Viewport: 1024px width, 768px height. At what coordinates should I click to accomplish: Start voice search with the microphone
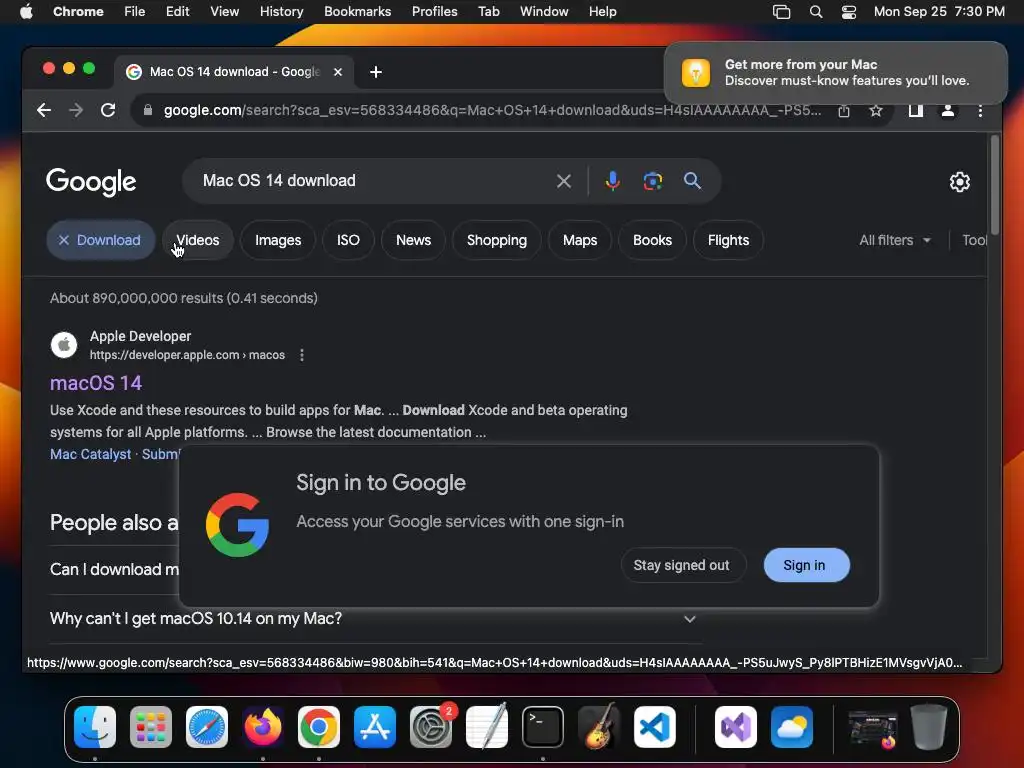[x=613, y=181]
